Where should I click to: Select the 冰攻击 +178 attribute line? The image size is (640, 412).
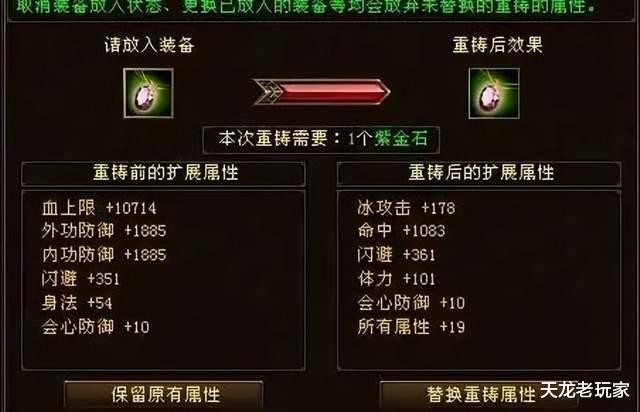(406, 208)
